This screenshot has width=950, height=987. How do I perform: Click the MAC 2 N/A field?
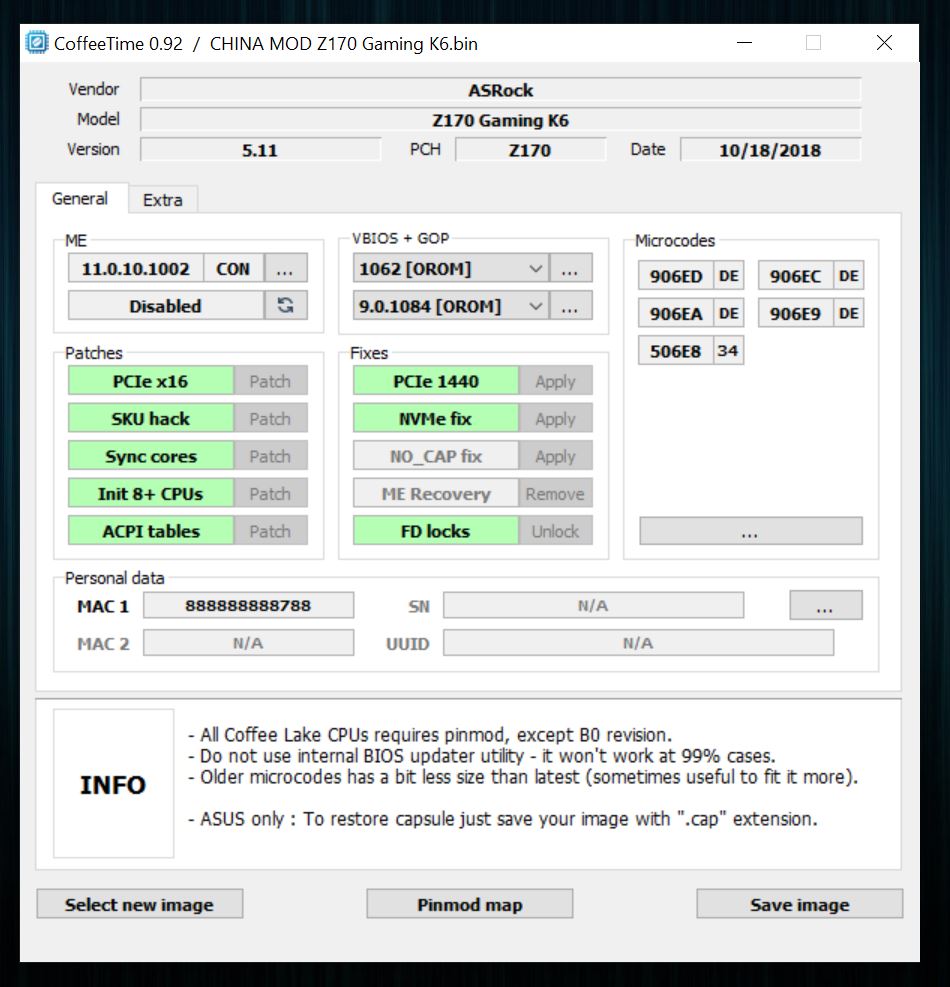click(248, 643)
